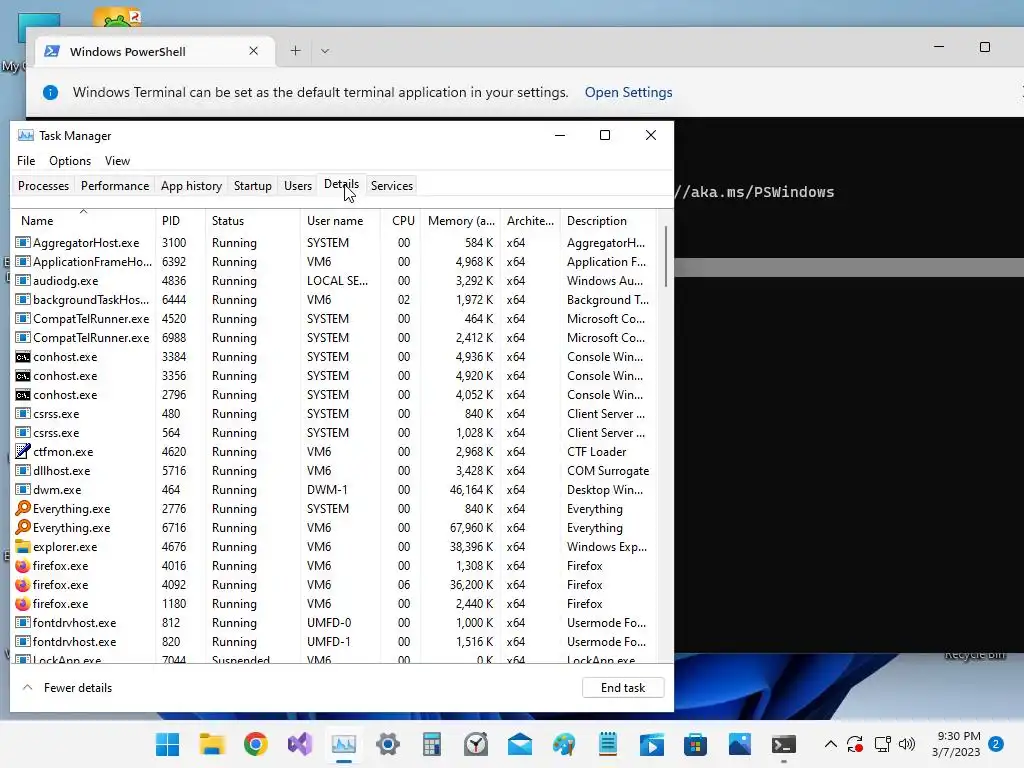Open Calculator from the taskbar
Image resolution: width=1024 pixels, height=768 pixels.
point(432,744)
